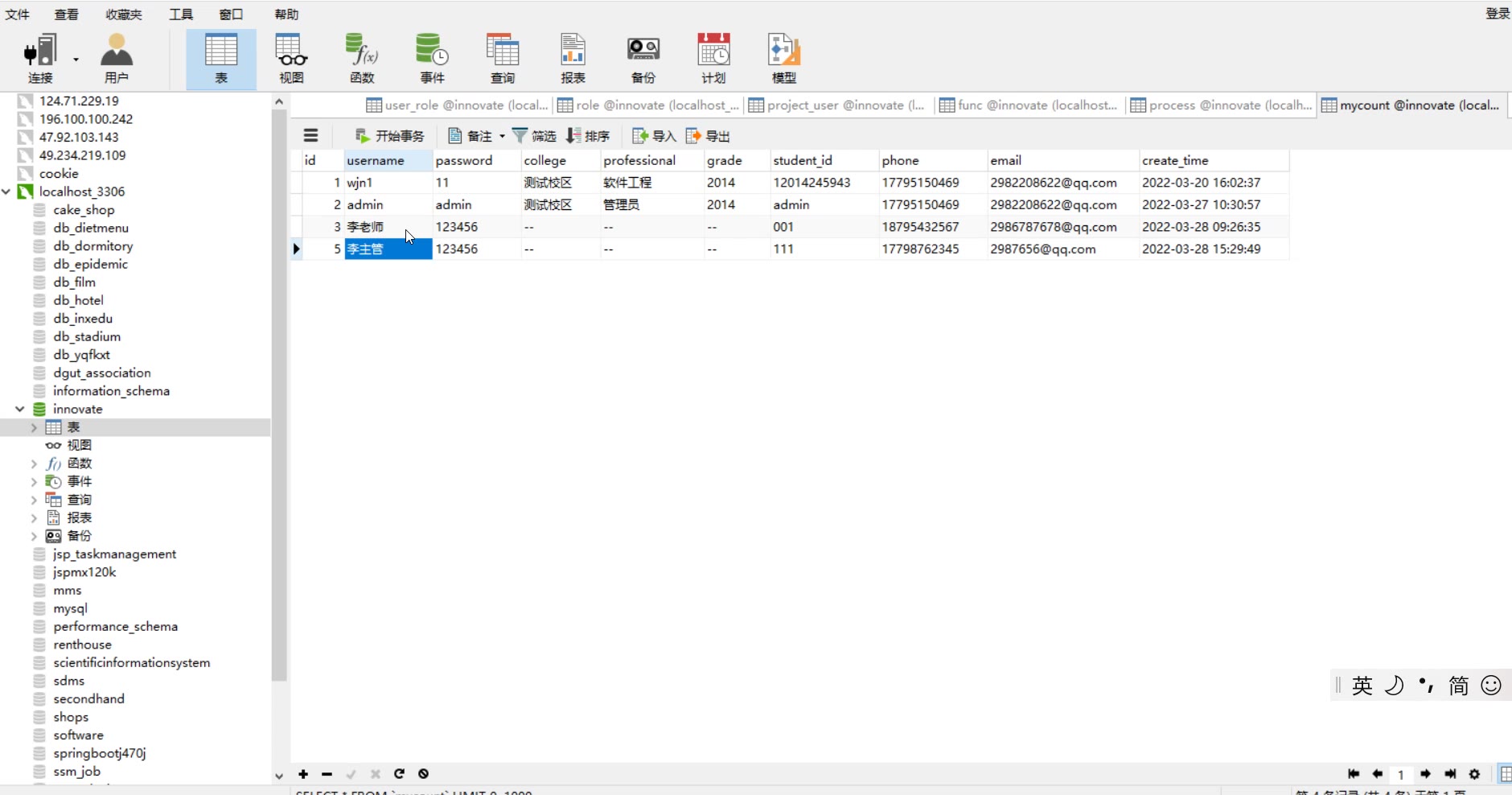This screenshot has width=1512, height=795.
Task: Open the 查询 query toolbar icon
Action: tap(503, 58)
